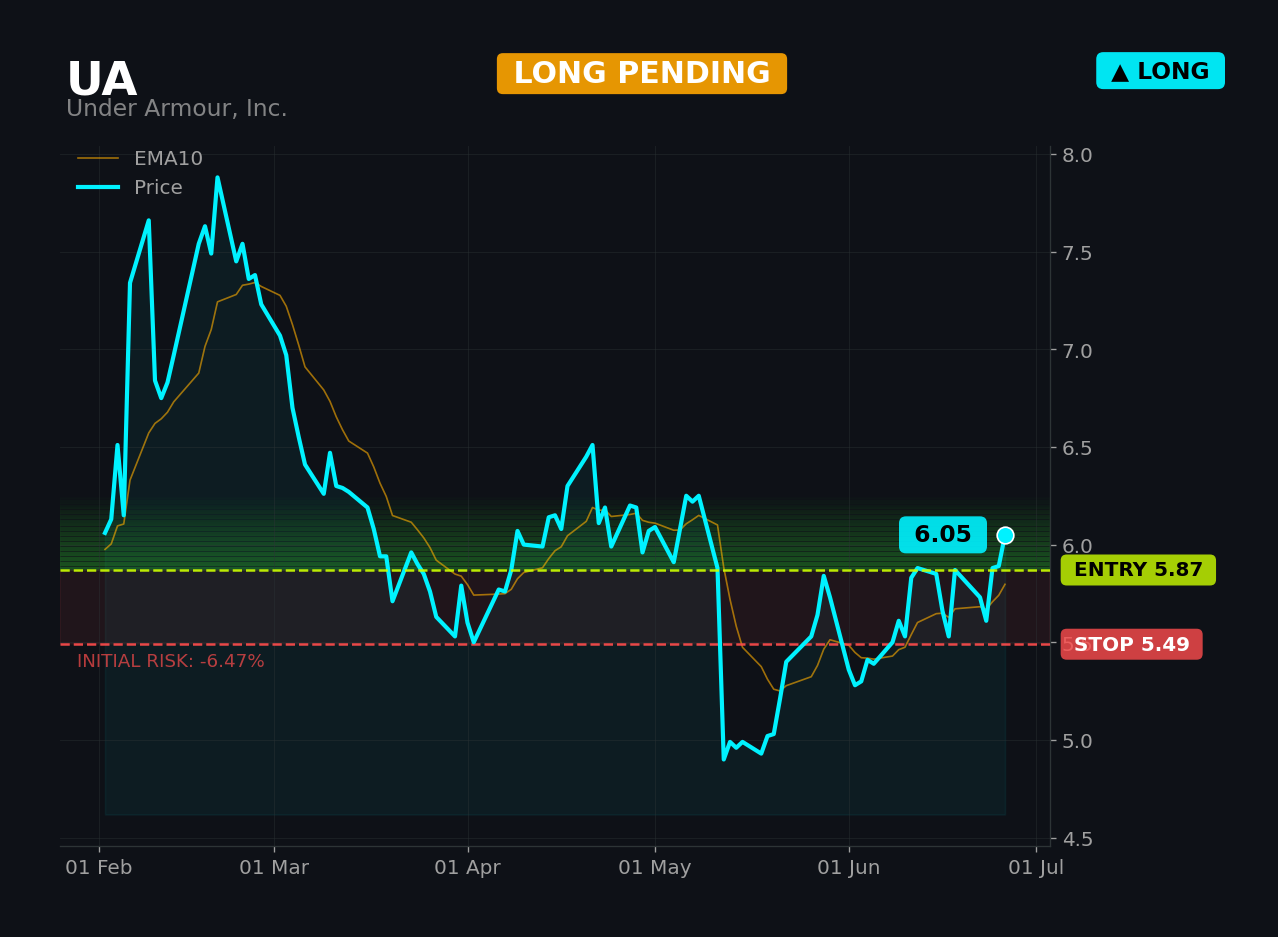1278x937 pixels.
Task: Click the INITIAL RISK: -6.47% text
Action: [x=171, y=662]
